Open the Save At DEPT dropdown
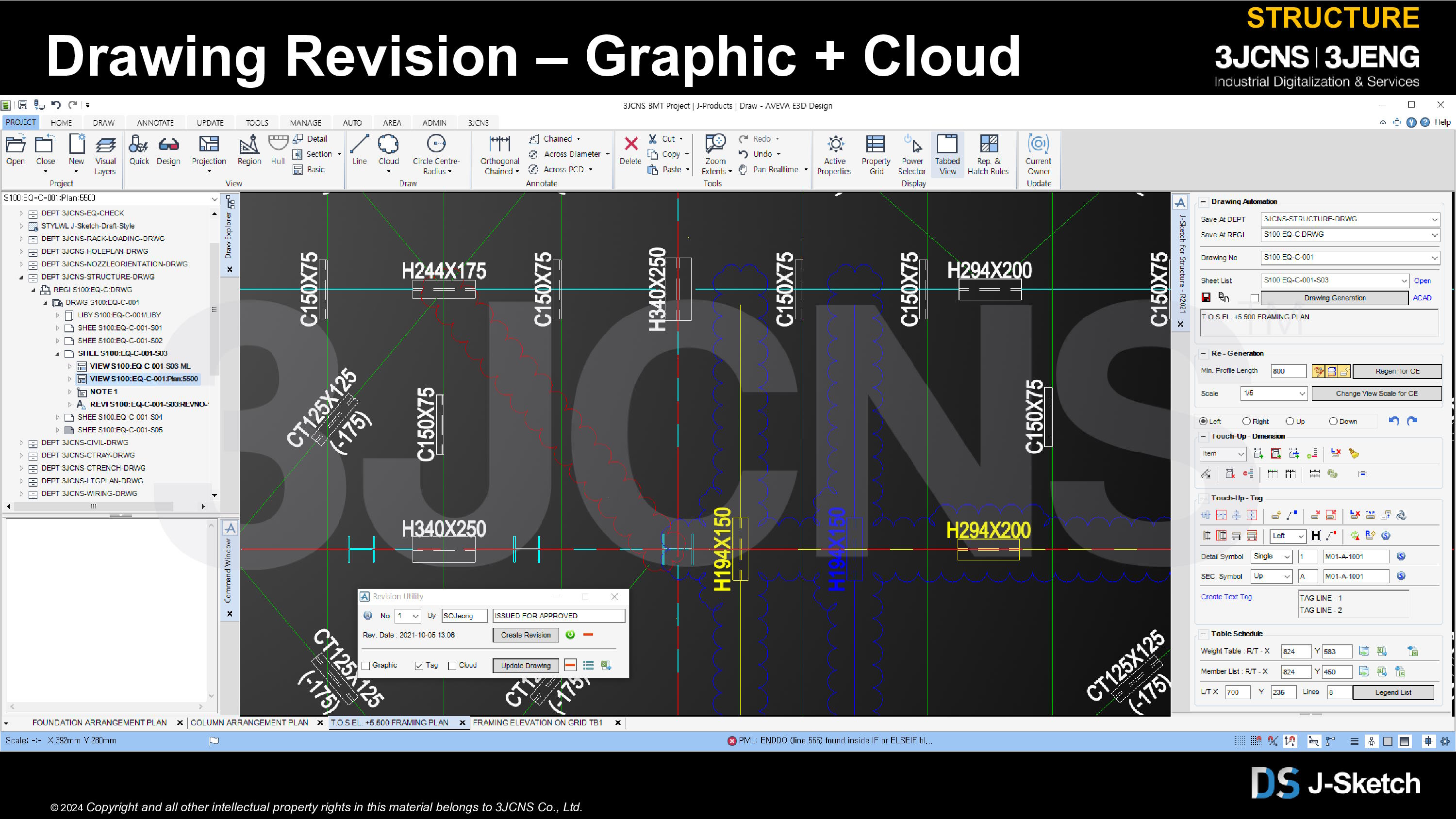Viewport: 1456px width, 819px height. (1434, 219)
